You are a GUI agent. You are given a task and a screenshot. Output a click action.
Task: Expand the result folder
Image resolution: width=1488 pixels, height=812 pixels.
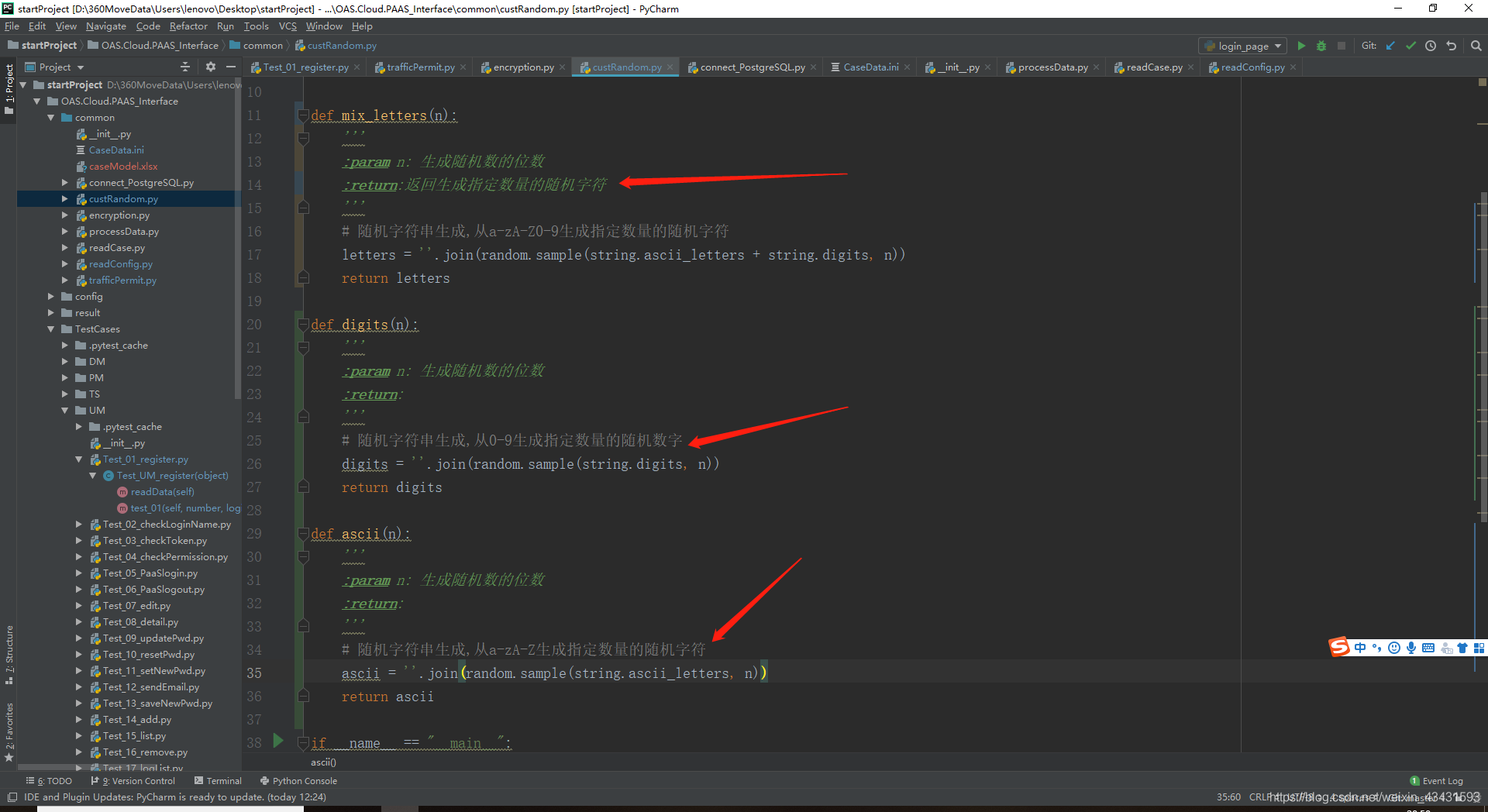point(51,313)
